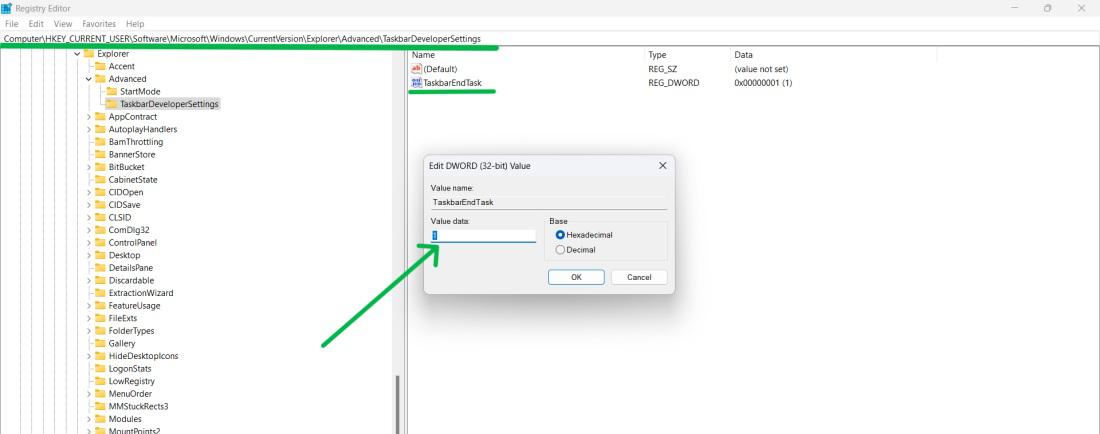Open the Help menu

tap(135, 24)
